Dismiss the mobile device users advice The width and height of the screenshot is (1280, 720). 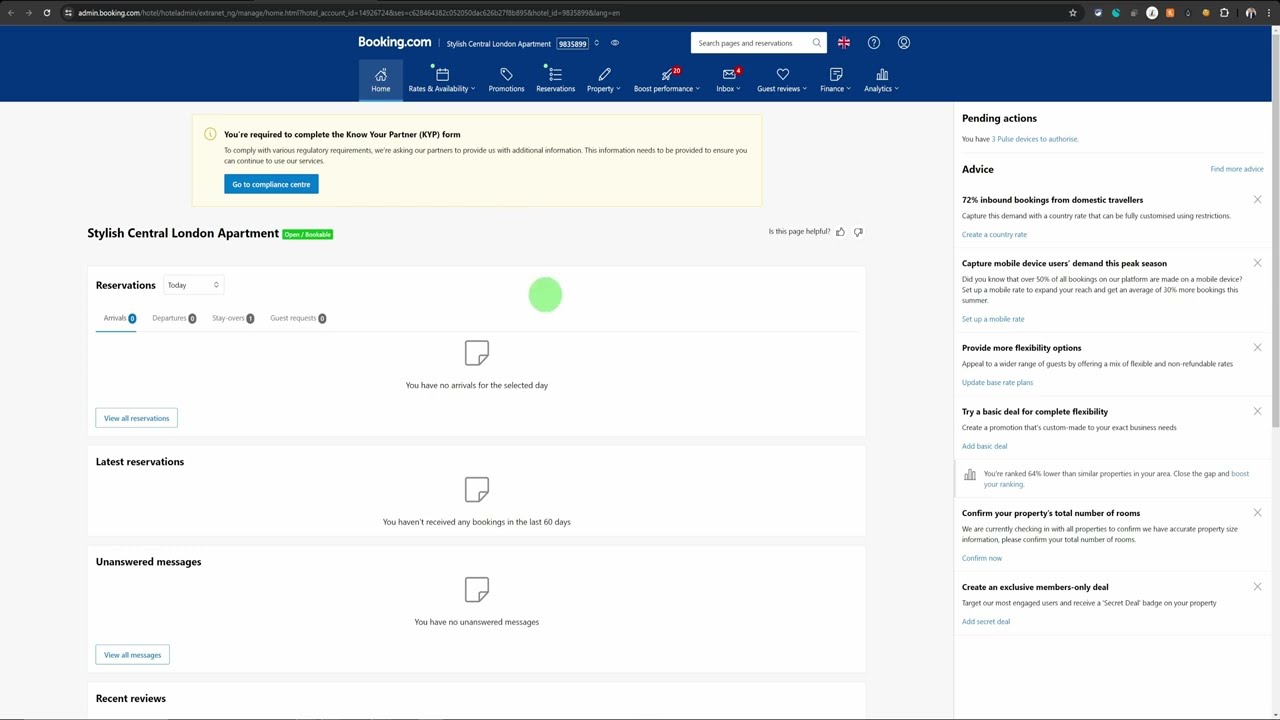[1257, 264]
